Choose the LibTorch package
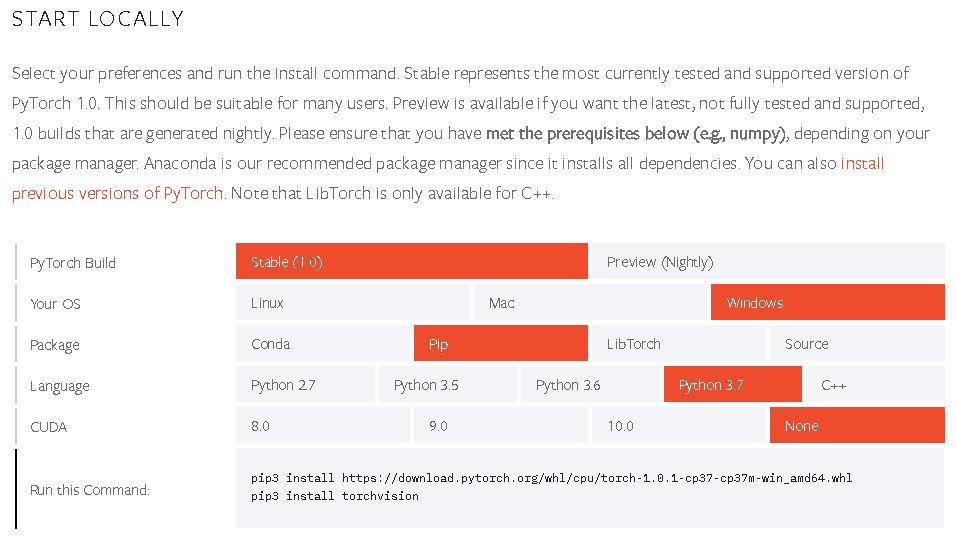The image size is (957, 537). (x=678, y=344)
